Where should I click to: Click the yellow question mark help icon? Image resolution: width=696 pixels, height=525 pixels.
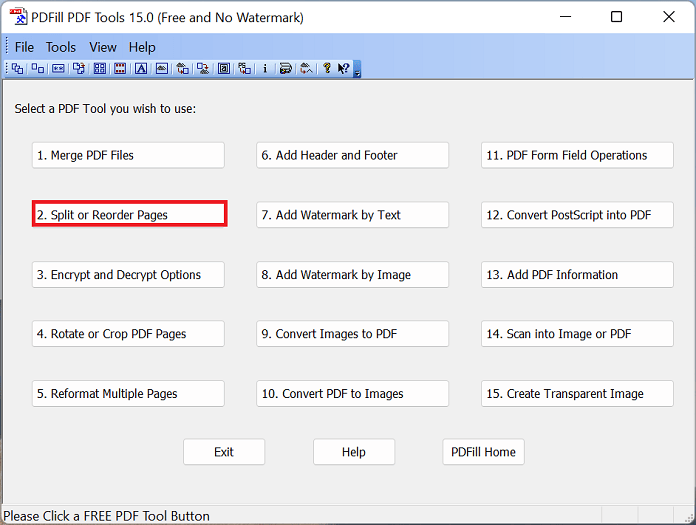[326, 69]
